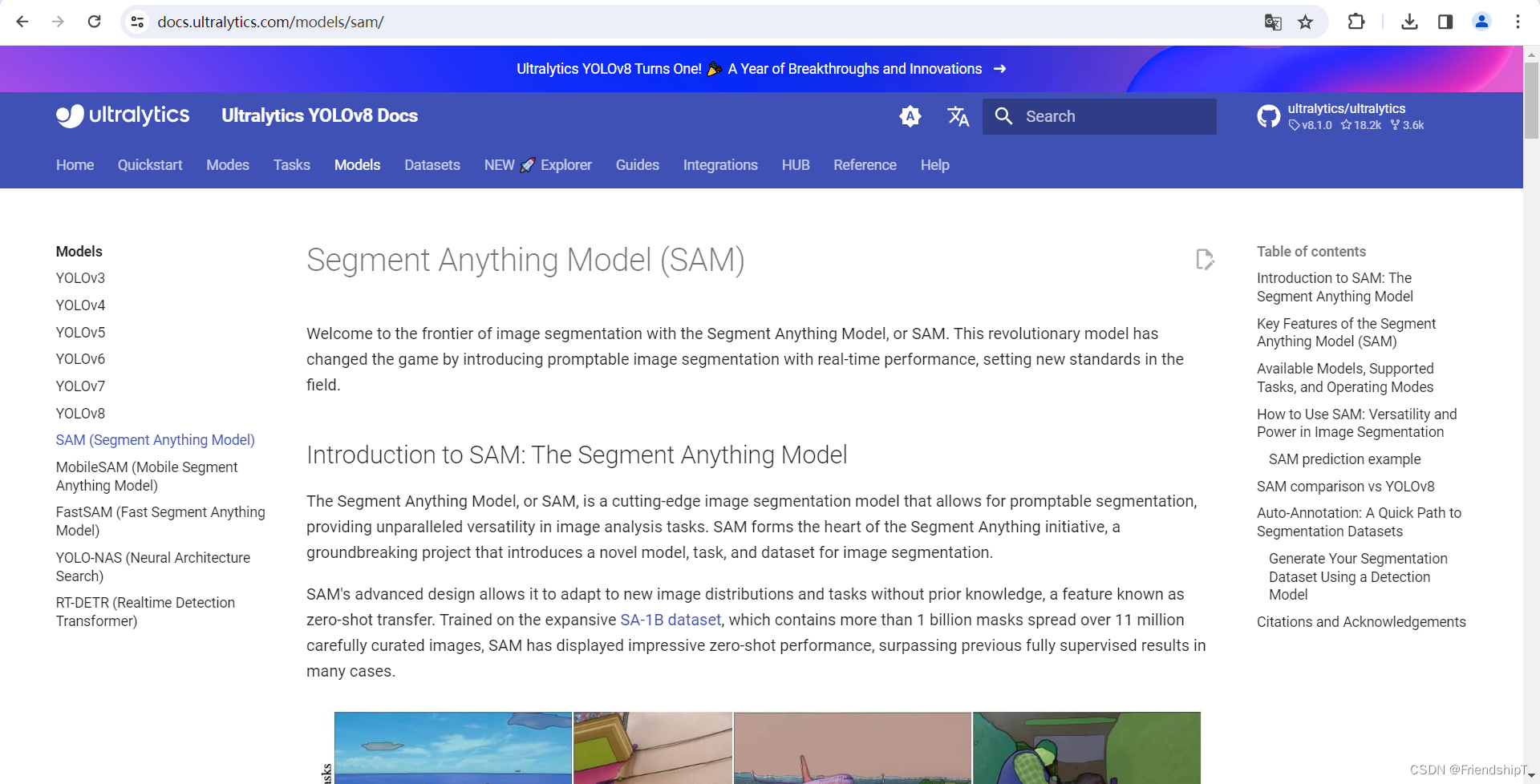Open the HUB tab
The width and height of the screenshot is (1540, 784).
796,164
